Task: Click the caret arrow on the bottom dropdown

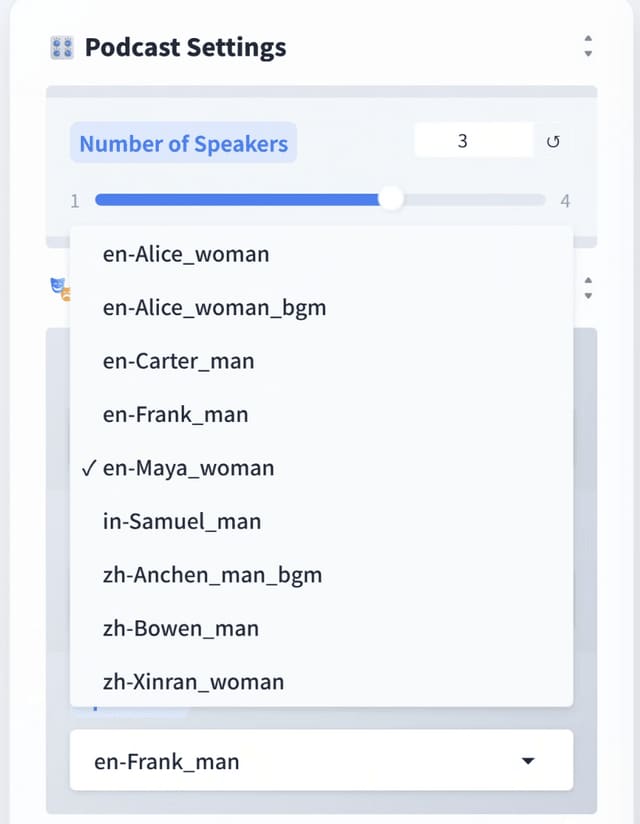Action: [x=529, y=761]
